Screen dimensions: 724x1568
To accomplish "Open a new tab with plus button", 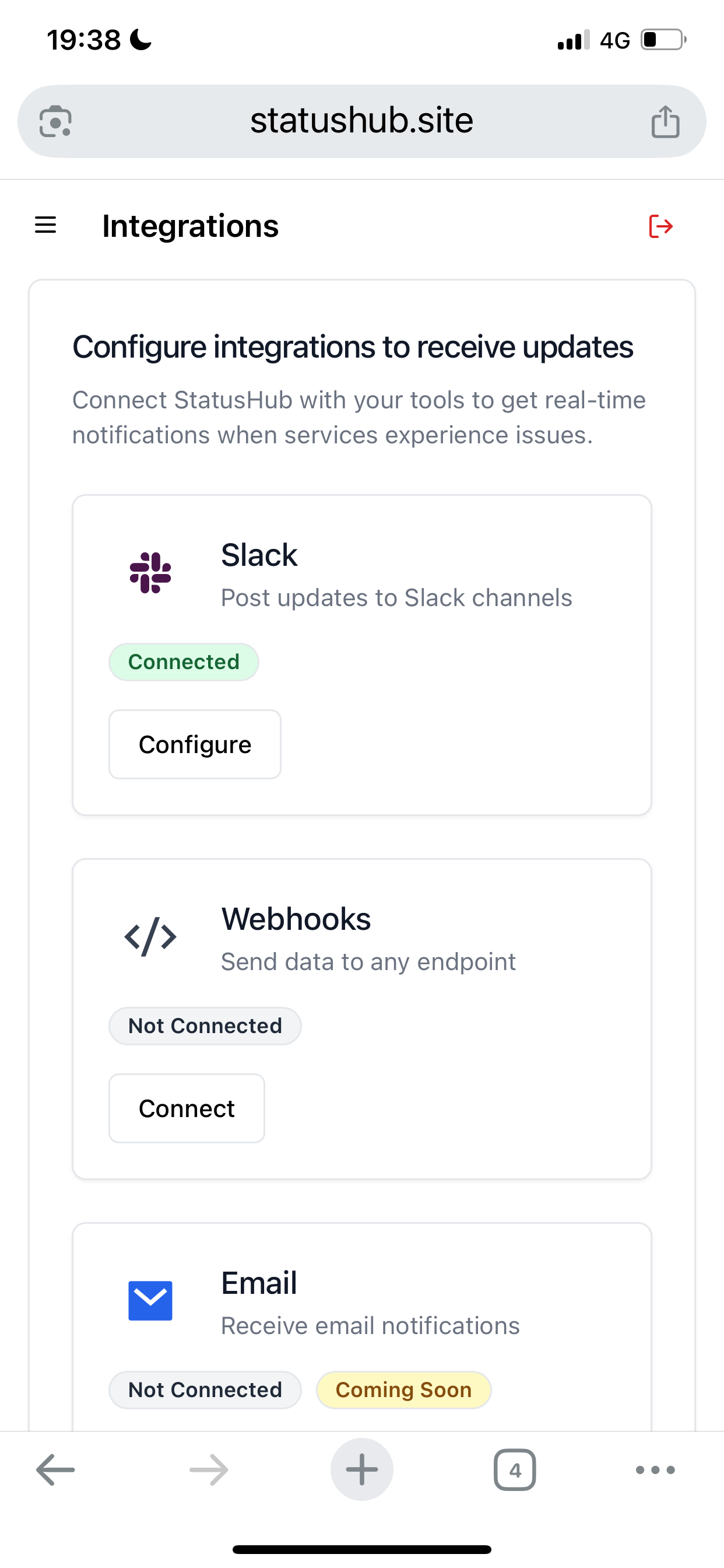I will pos(362,1469).
